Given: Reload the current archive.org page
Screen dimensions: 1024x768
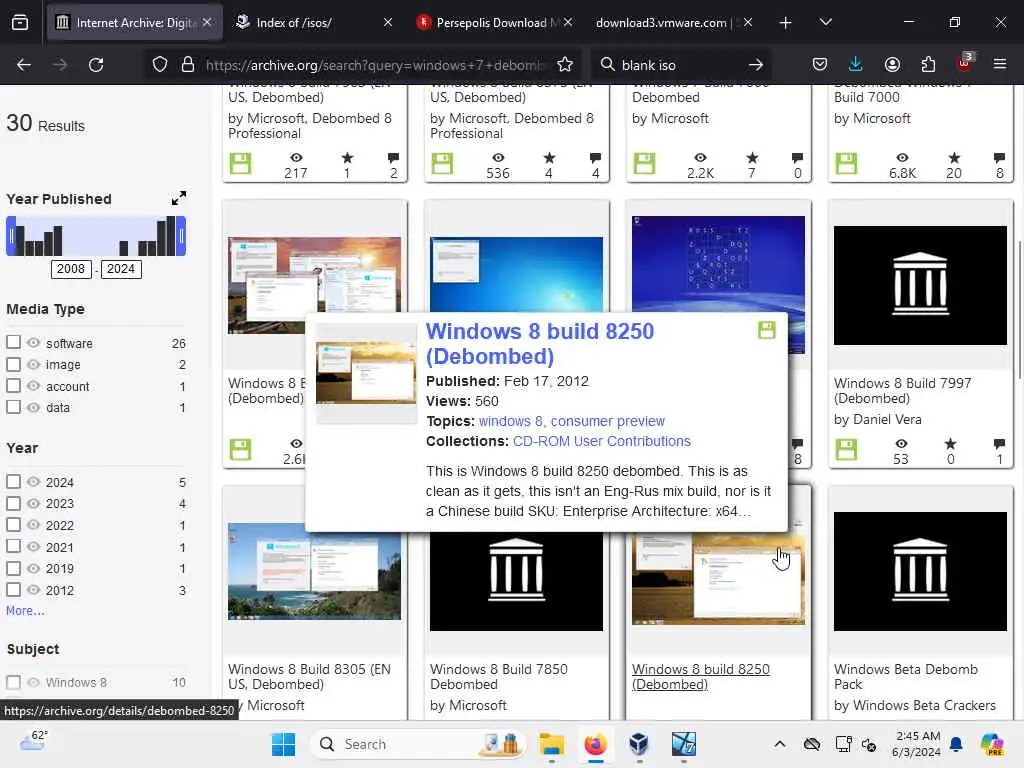Looking at the screenshot, I should pyautogui.click(x=96, y=65).
